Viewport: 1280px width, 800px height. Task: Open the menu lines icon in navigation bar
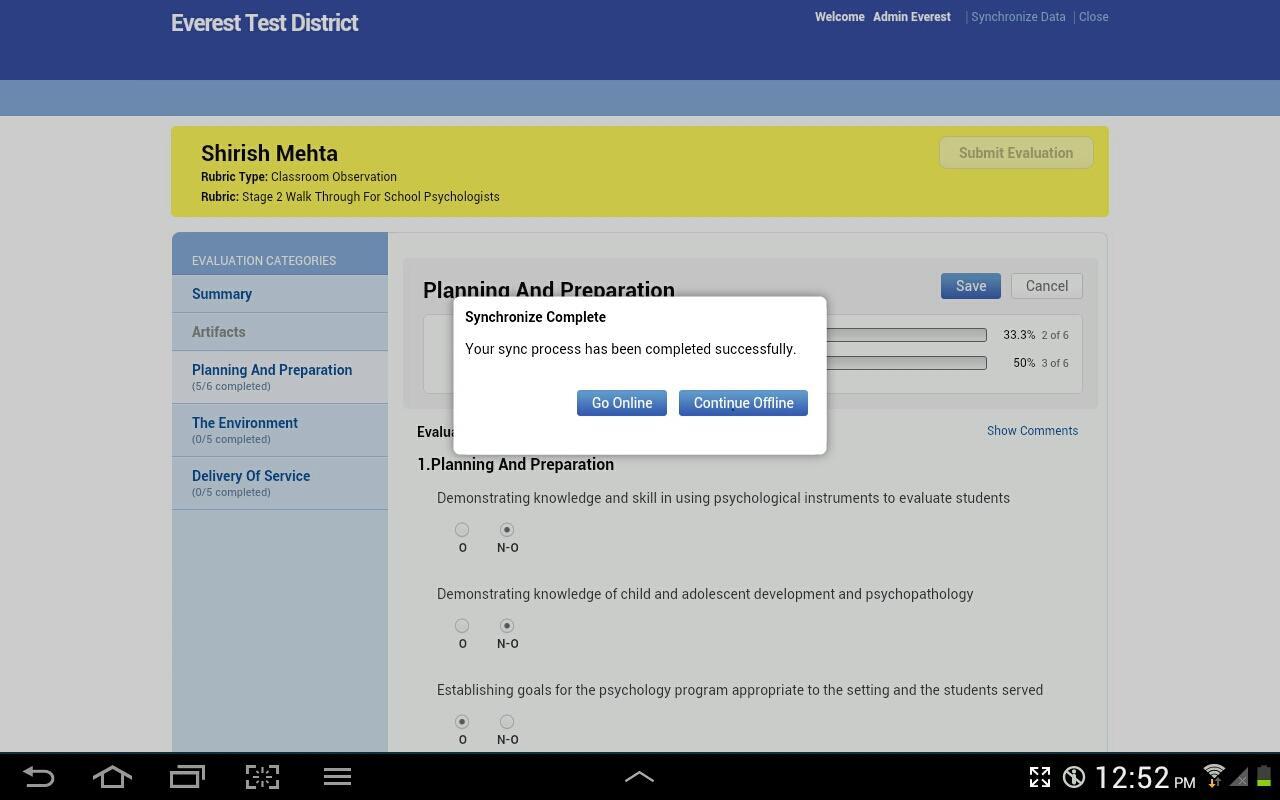tap(337, 777)
